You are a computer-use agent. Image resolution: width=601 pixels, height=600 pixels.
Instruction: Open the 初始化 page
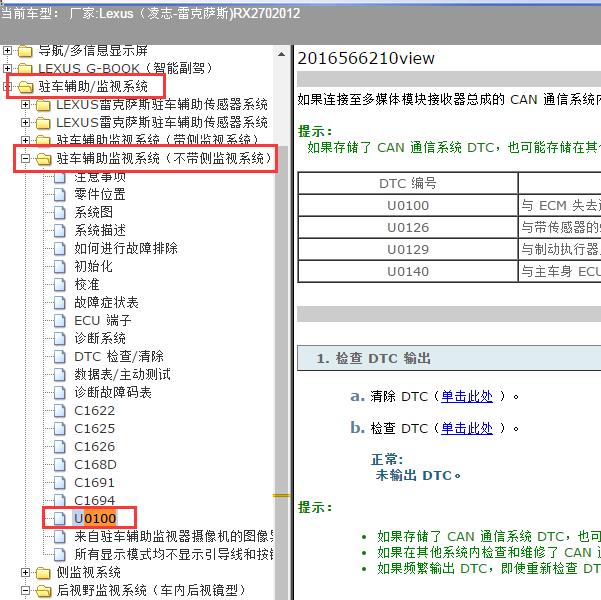click(x=93, y=266)
